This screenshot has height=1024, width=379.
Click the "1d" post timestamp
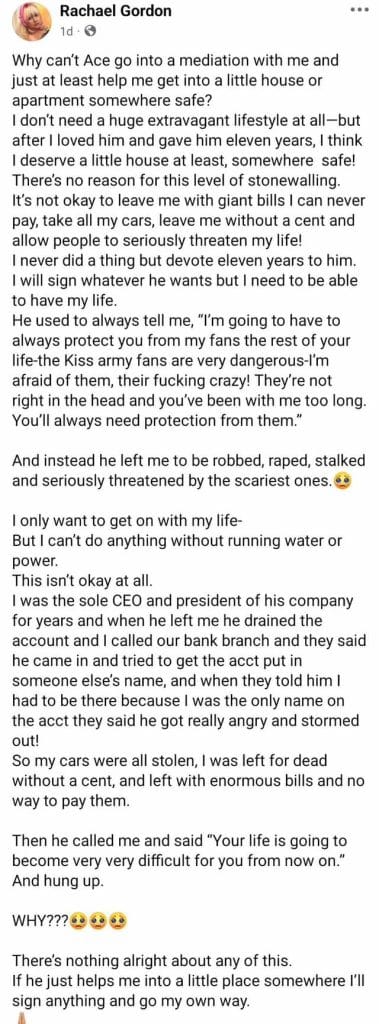click(x=66, y=31)
